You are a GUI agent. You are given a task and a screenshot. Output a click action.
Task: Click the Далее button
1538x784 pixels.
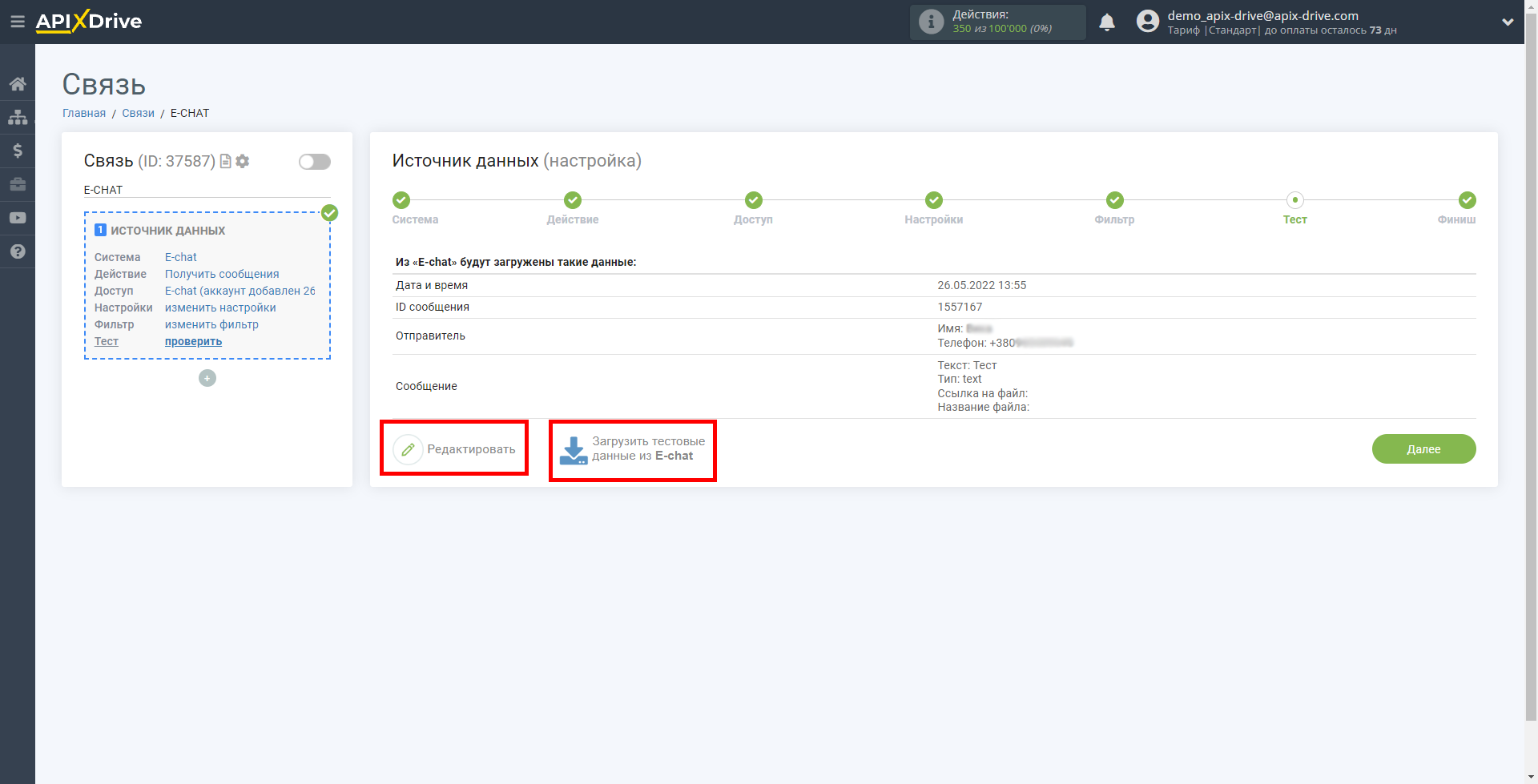click(1423, 449)
